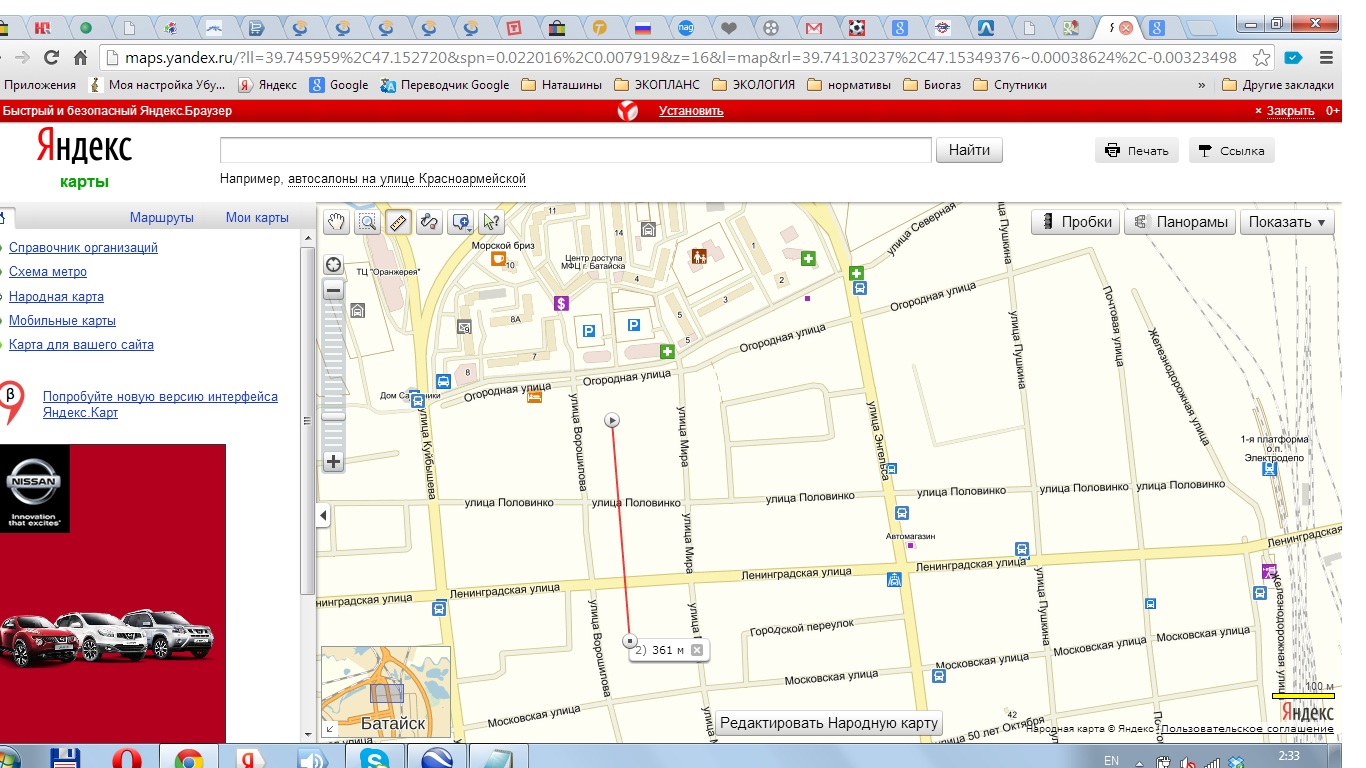
Task: Click the bus stop icon near Автомагазин
Action: point(901,513)
